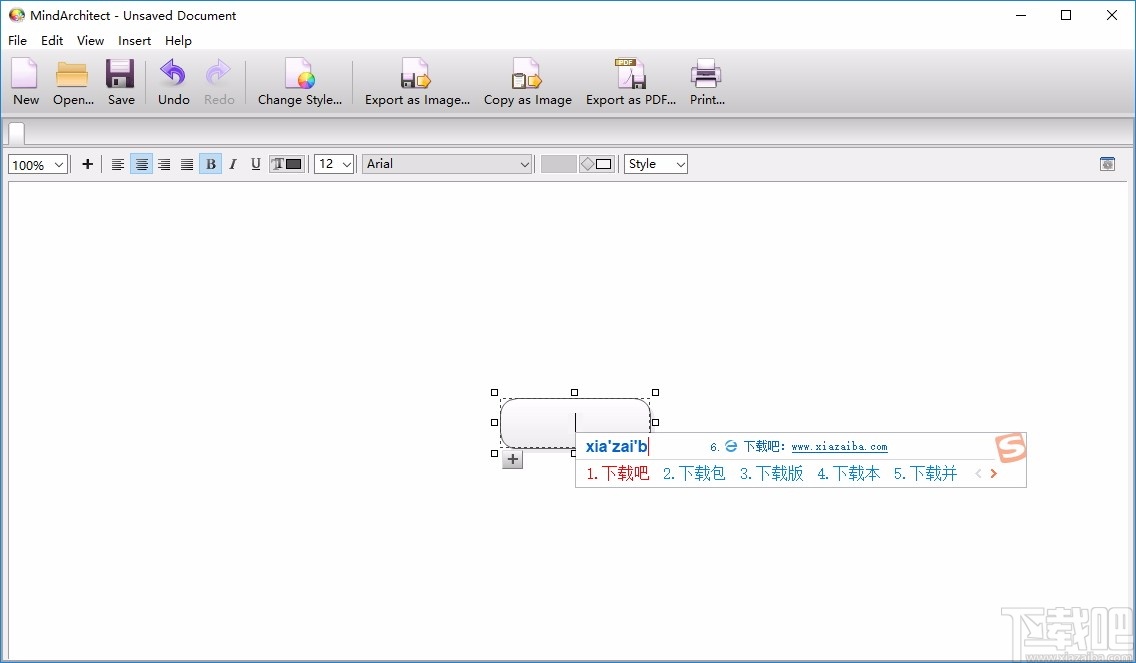This screenshot has width=1136, height=663.
Task: Toggle italic formatting
Action: tap(233, 164)
